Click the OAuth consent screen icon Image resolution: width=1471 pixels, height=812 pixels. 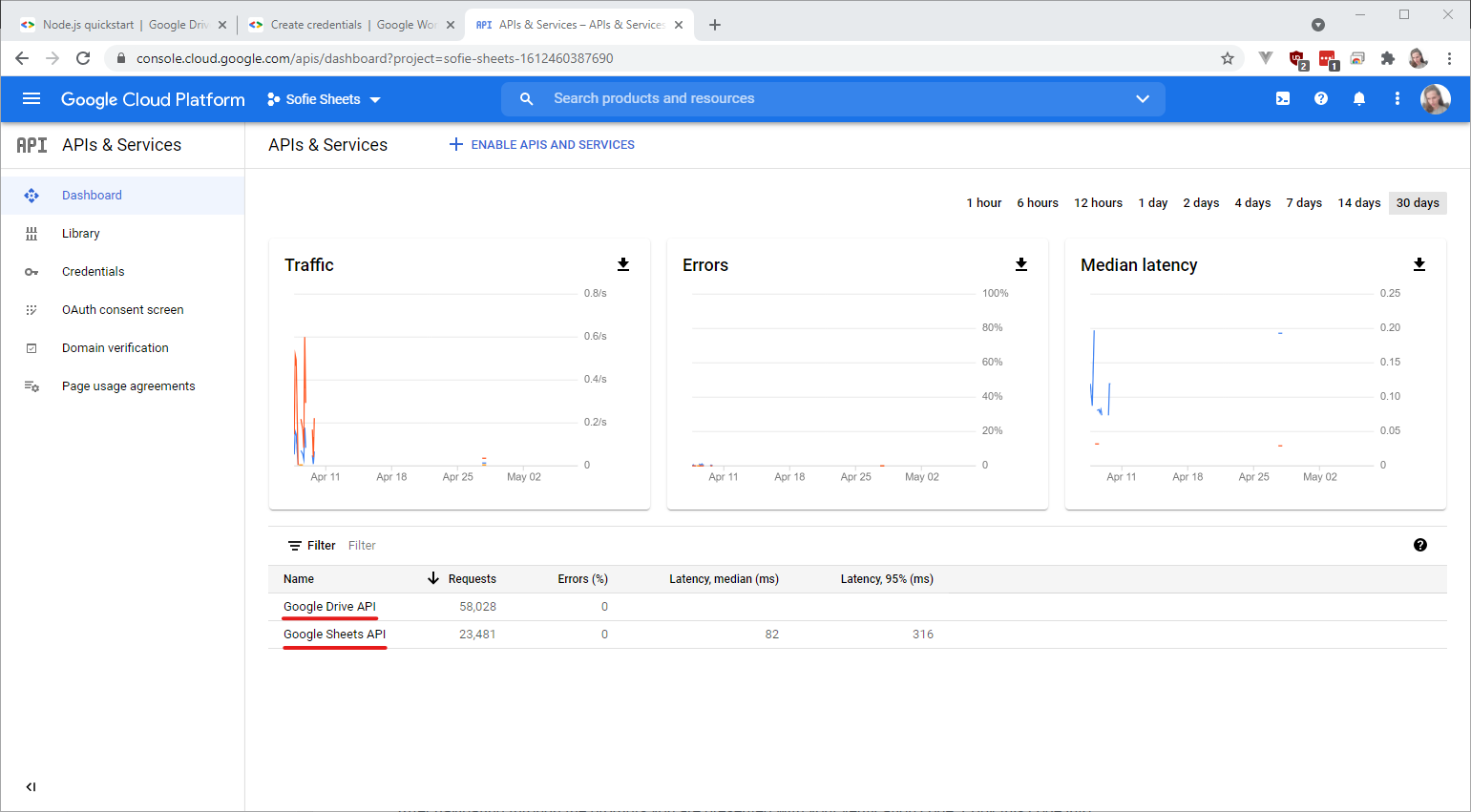pos(32,310)
